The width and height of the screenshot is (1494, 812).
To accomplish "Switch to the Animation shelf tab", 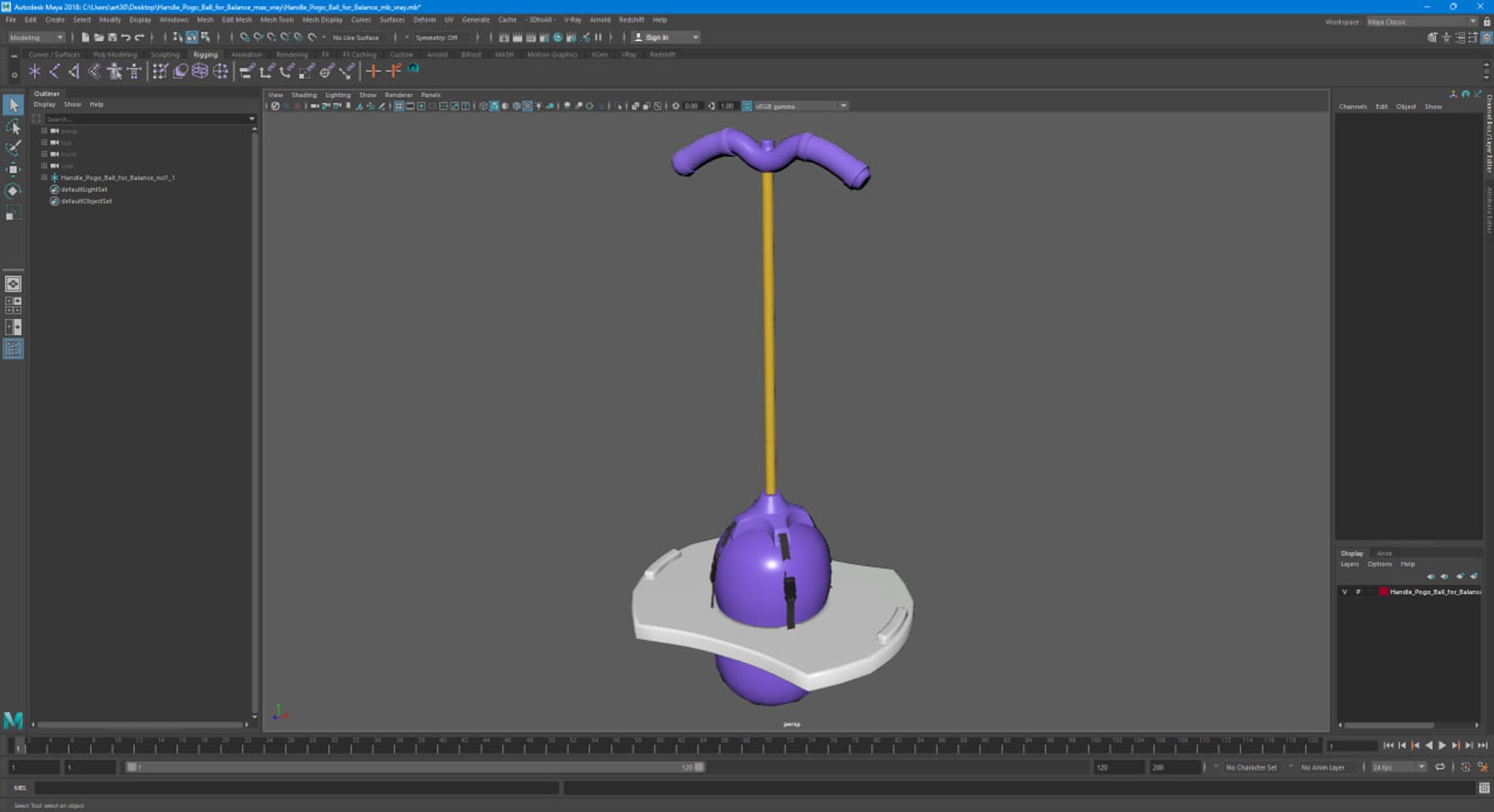I will [247, 54].
